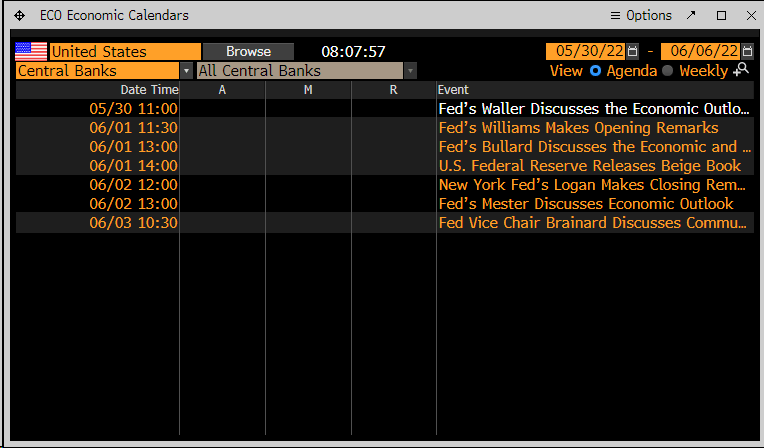Click the Browse button
The height and width of the screenshot is (448, 764).
click(248, 51)
